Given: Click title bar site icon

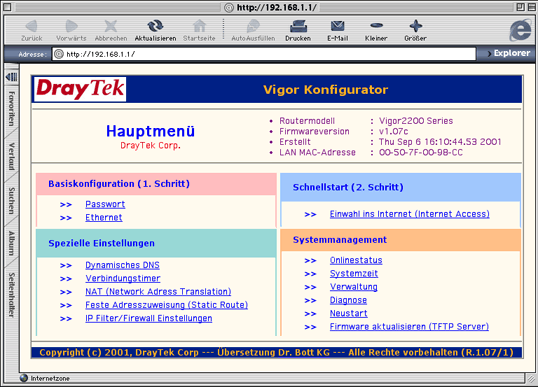Looking at the screenshot, I should click(x=229, y=7).
